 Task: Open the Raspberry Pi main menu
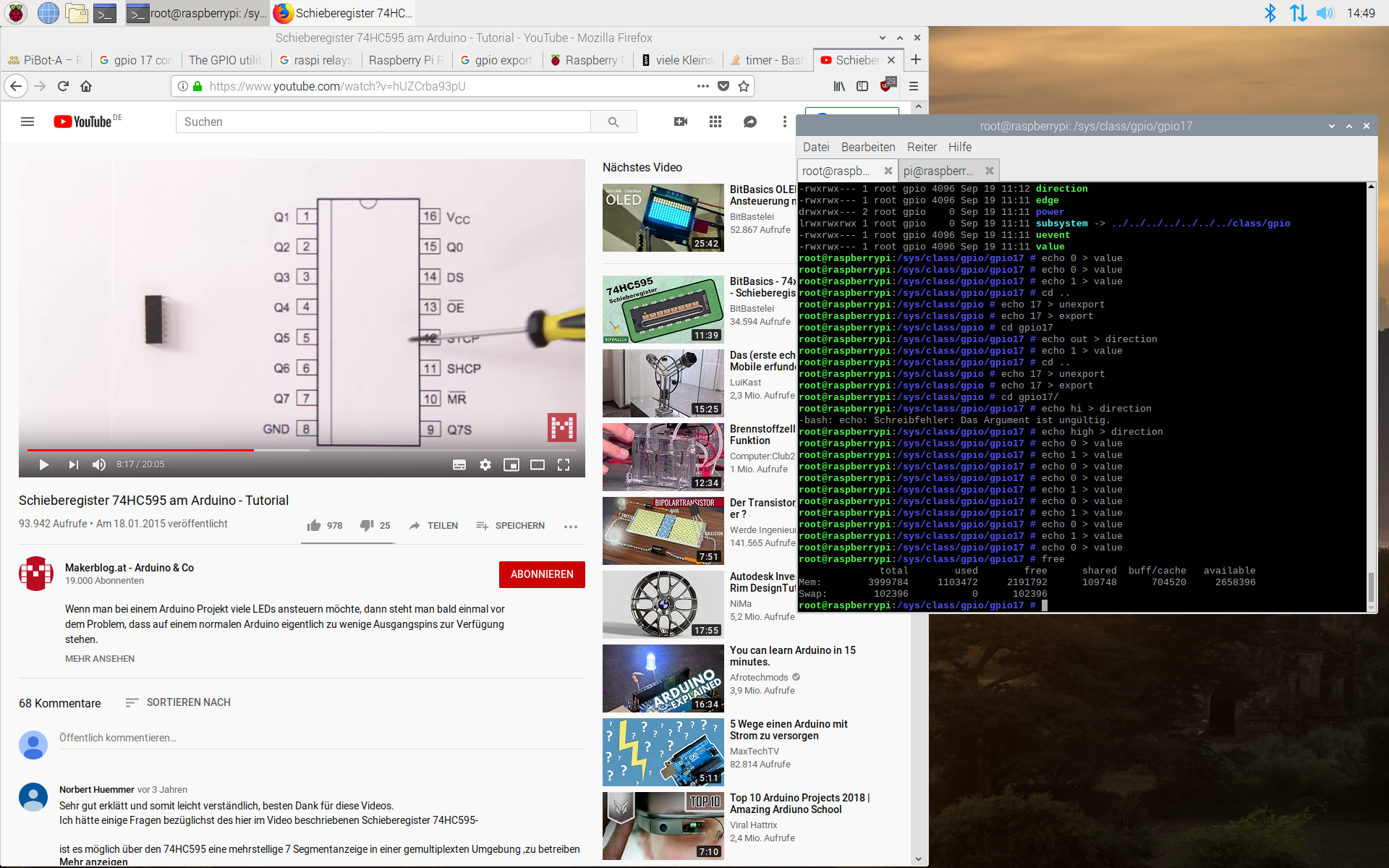tap(16, 13)
